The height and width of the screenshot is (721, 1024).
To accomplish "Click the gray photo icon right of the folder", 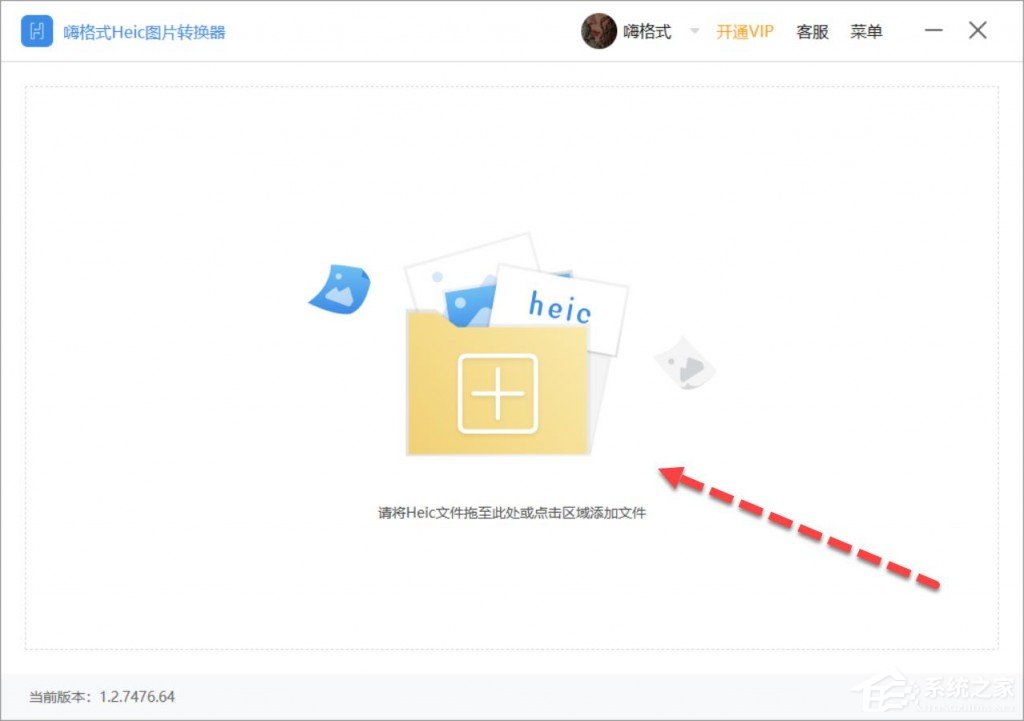I will (x=685, y=365).
